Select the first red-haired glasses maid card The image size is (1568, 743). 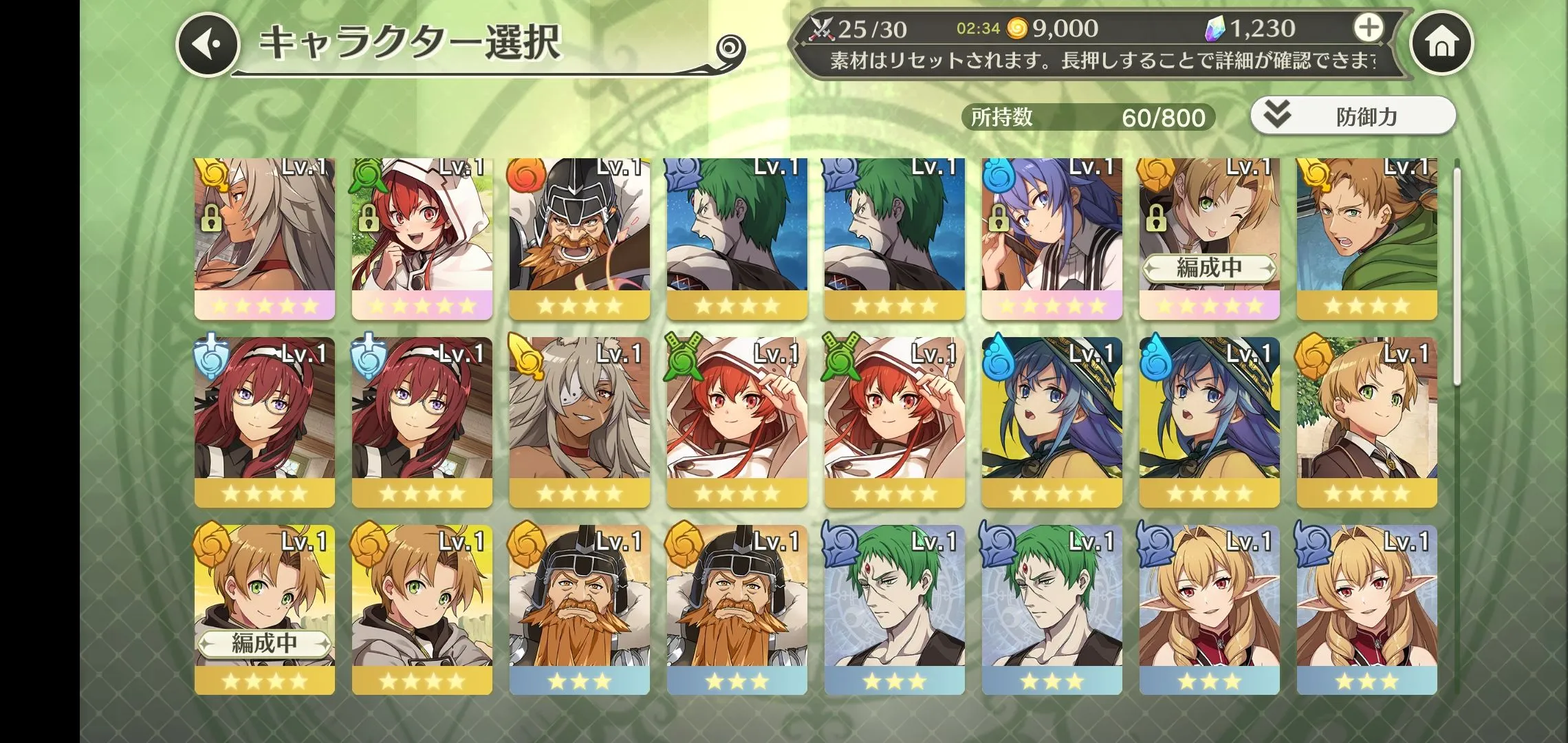click(x=265, y=422)
